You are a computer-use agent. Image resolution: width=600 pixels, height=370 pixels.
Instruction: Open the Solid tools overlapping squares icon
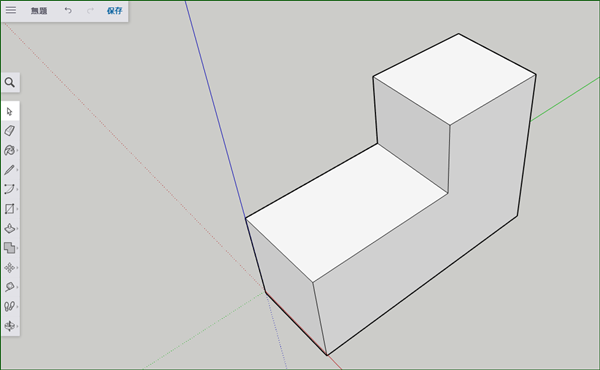pyautogui.click(x=10, y=248)
